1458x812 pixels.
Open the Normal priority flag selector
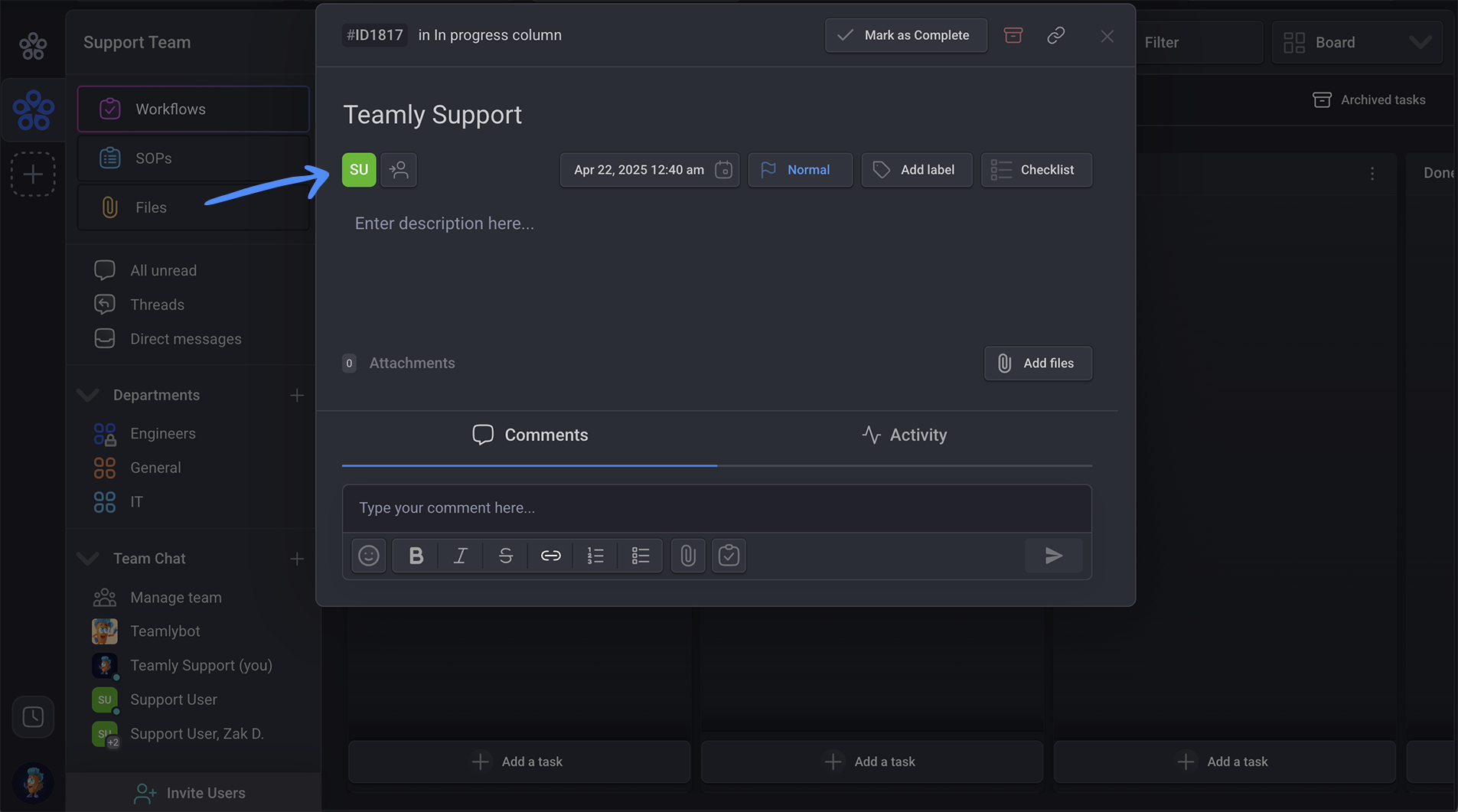click(800, 169)
